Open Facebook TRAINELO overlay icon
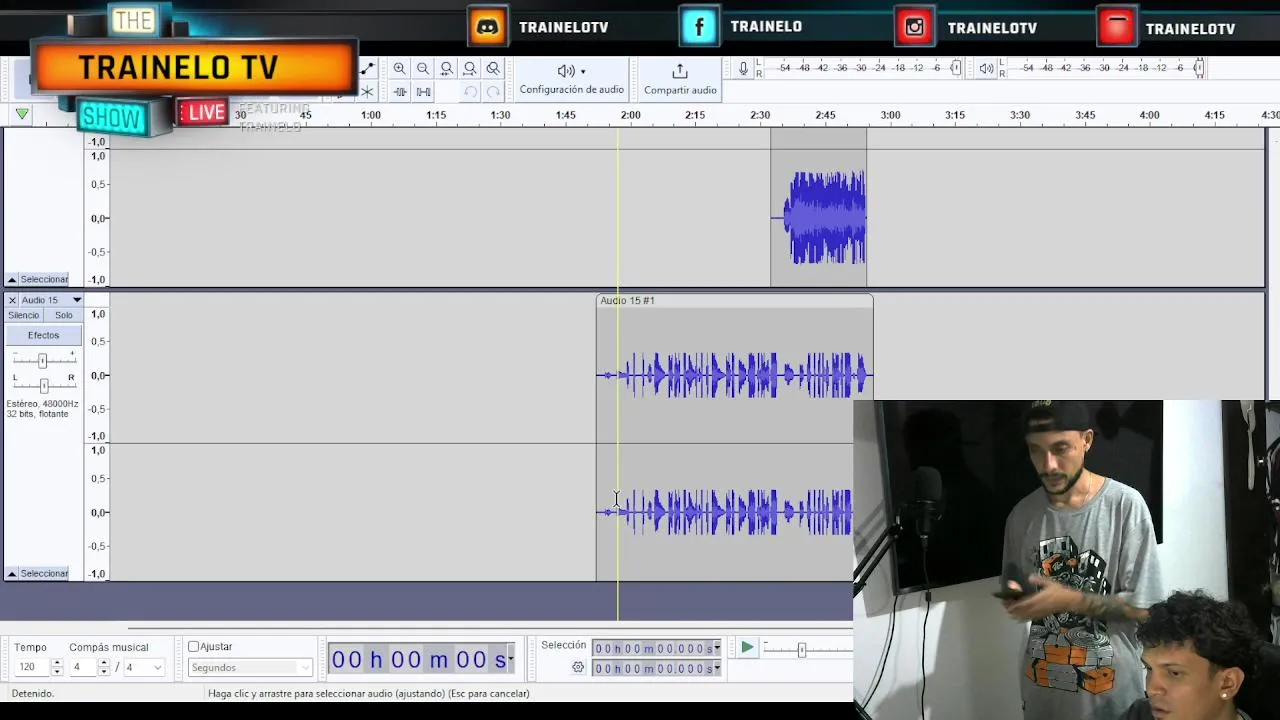Screen dimensions: 1280x720 pos(699,27)
